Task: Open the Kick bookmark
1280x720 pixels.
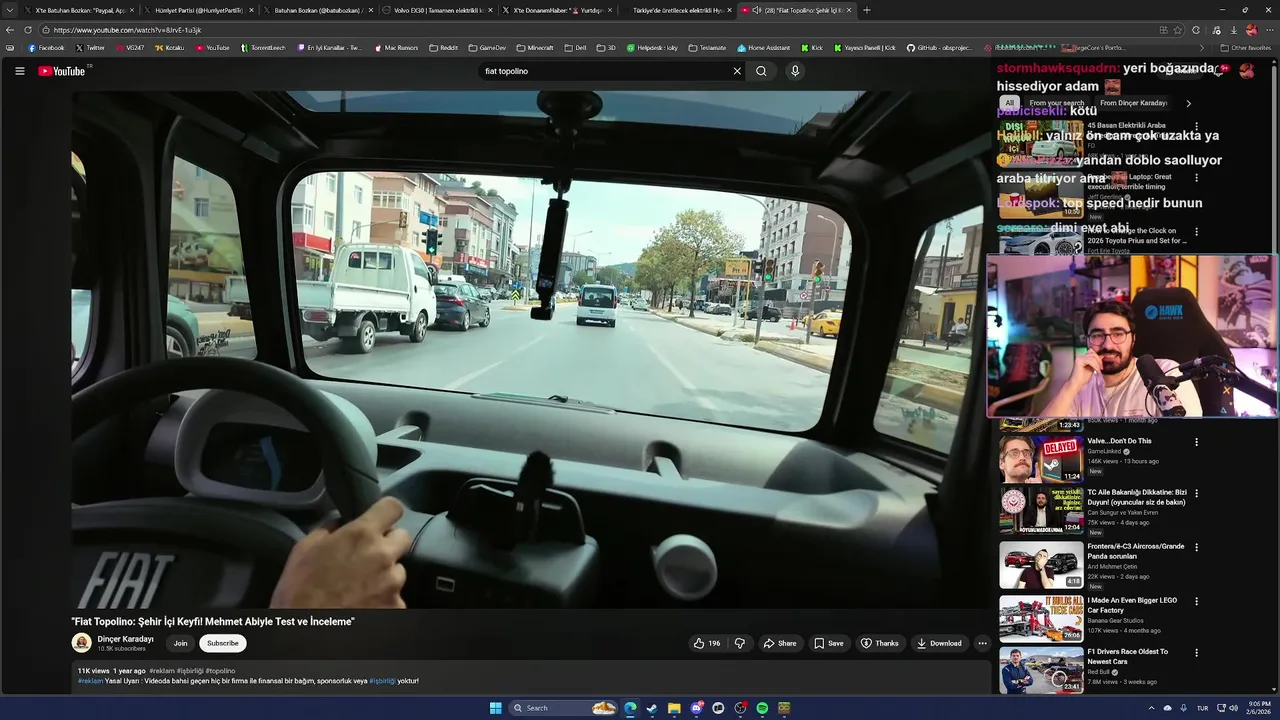Action: tap(811, 48)
